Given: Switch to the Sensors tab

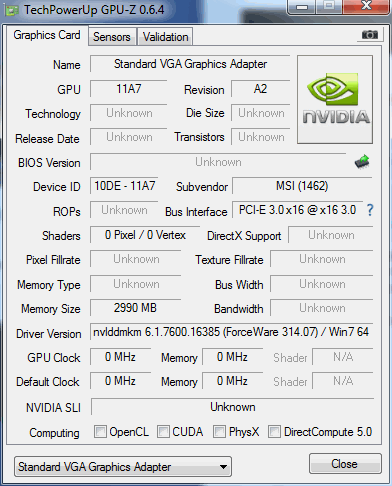Looking at the screenshot, I should 112,37.
